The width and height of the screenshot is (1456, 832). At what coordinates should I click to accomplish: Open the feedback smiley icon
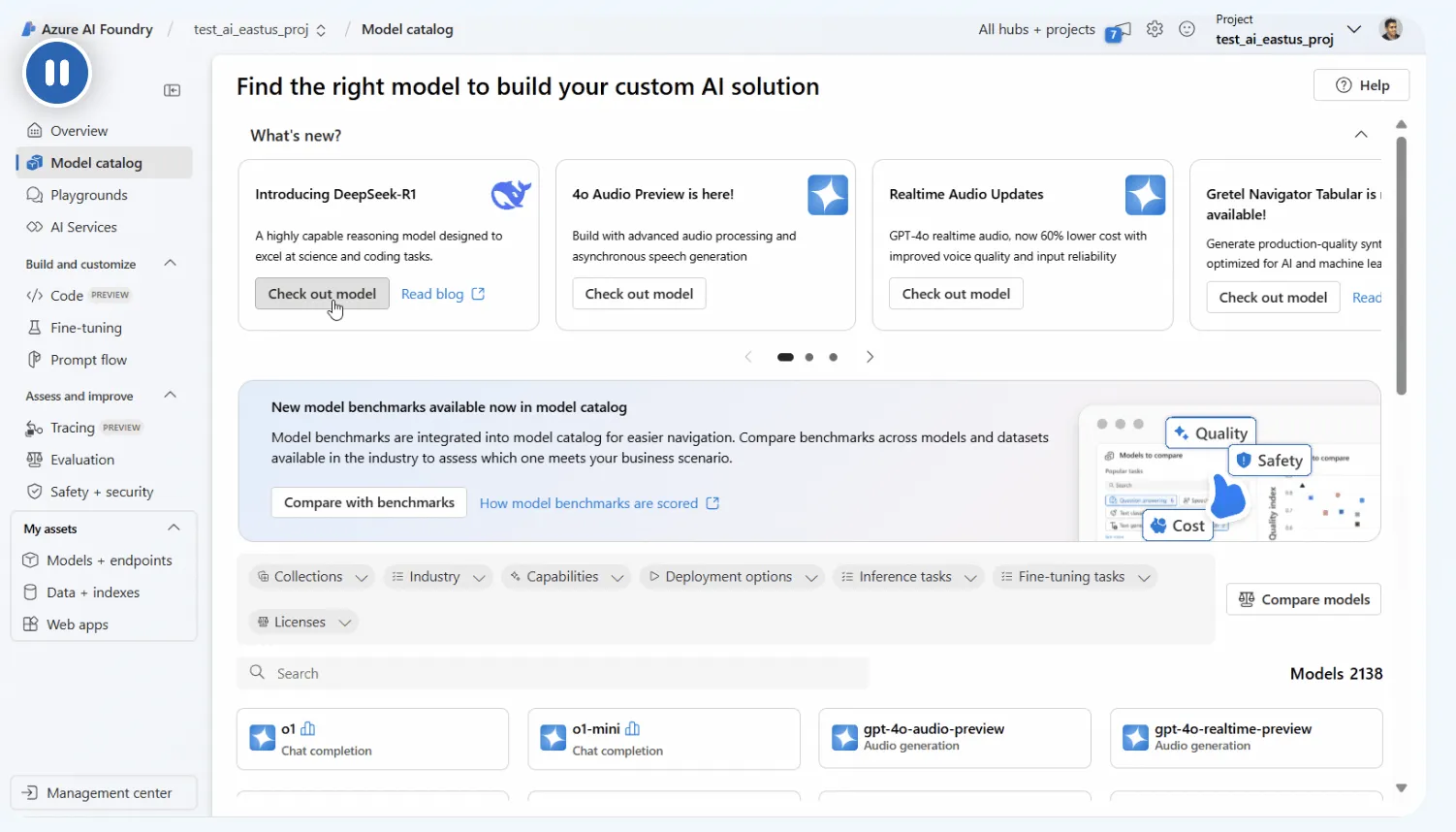coord(1187,29)
